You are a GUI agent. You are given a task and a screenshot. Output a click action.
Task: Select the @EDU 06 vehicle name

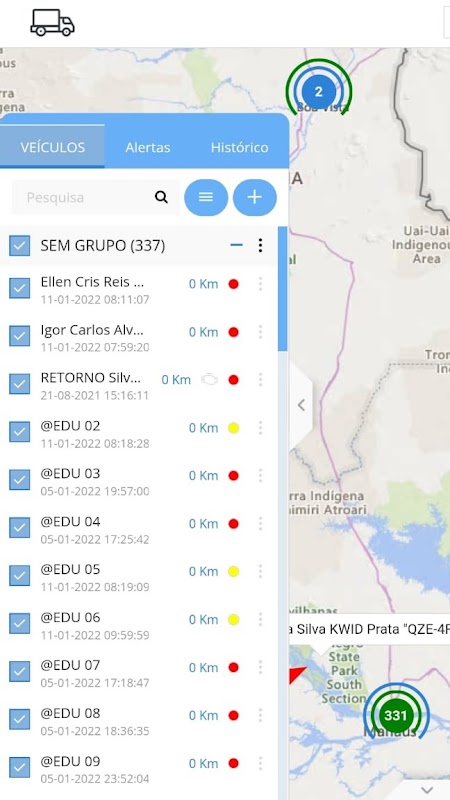coord(70,617)
